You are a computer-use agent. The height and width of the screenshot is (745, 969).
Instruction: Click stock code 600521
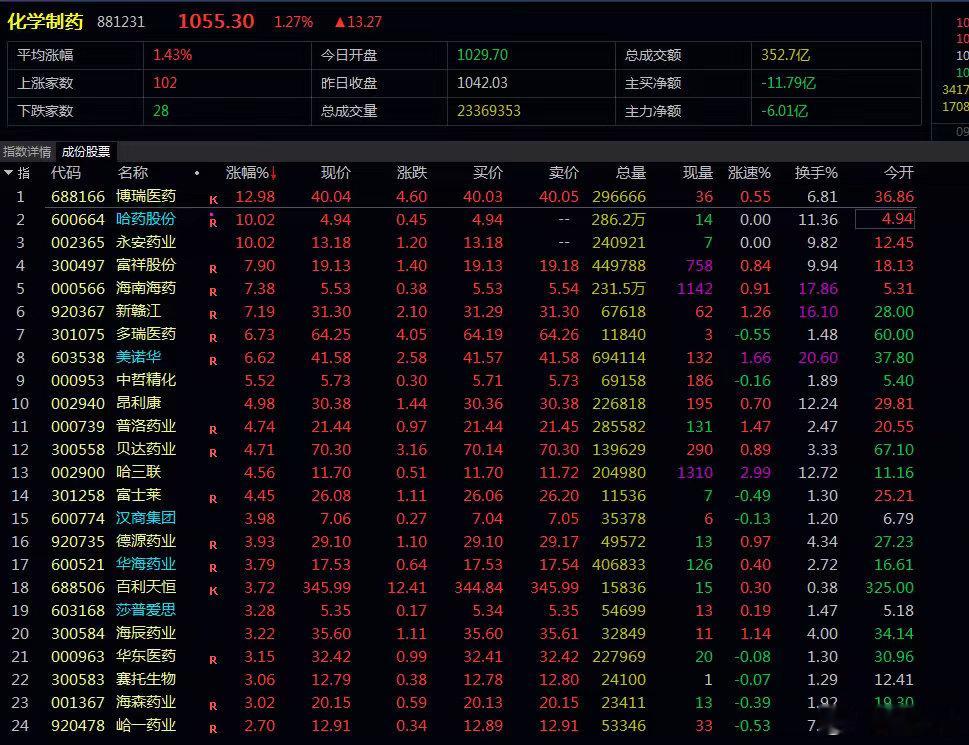[78, 565]
